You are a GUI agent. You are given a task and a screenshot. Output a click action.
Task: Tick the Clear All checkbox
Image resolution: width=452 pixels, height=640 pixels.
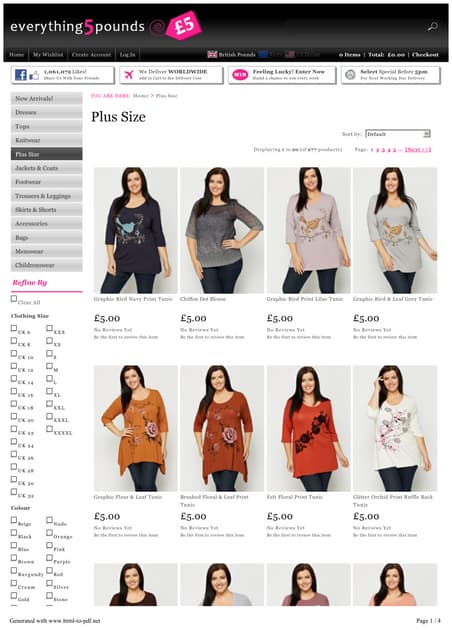(x=14, y=299)
